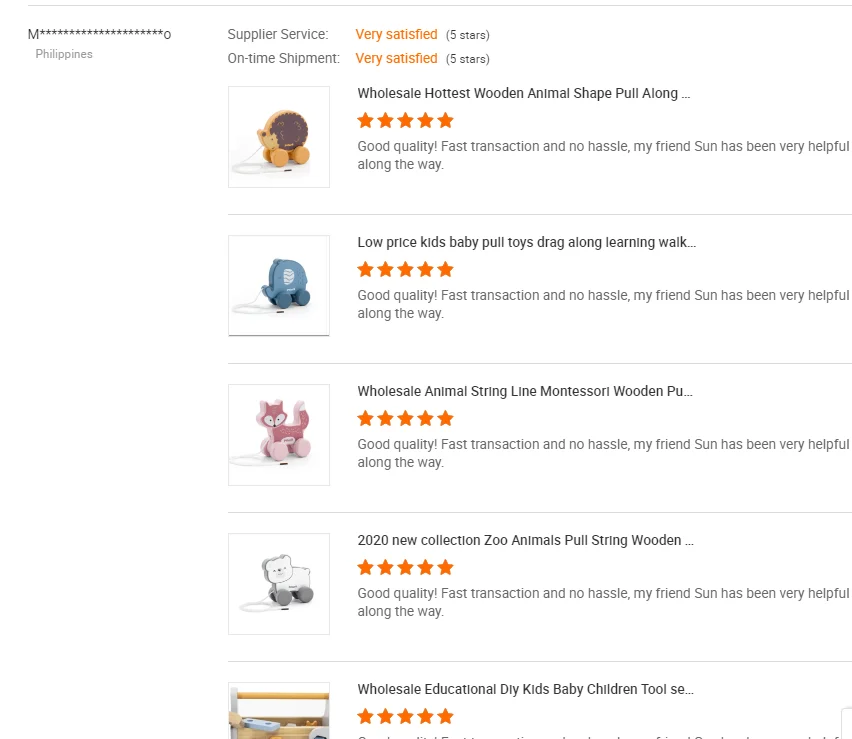Click star rating under the hedgehog toy title
Screen dimensions: 852x739
[x=405, y=121]
